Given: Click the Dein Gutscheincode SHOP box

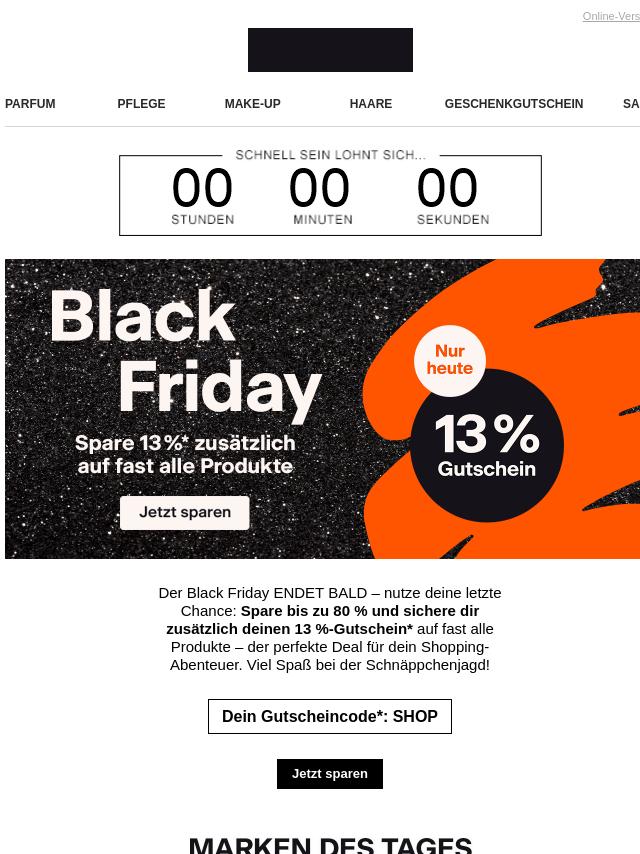Looking at the screenshot, I should [330, 716].
